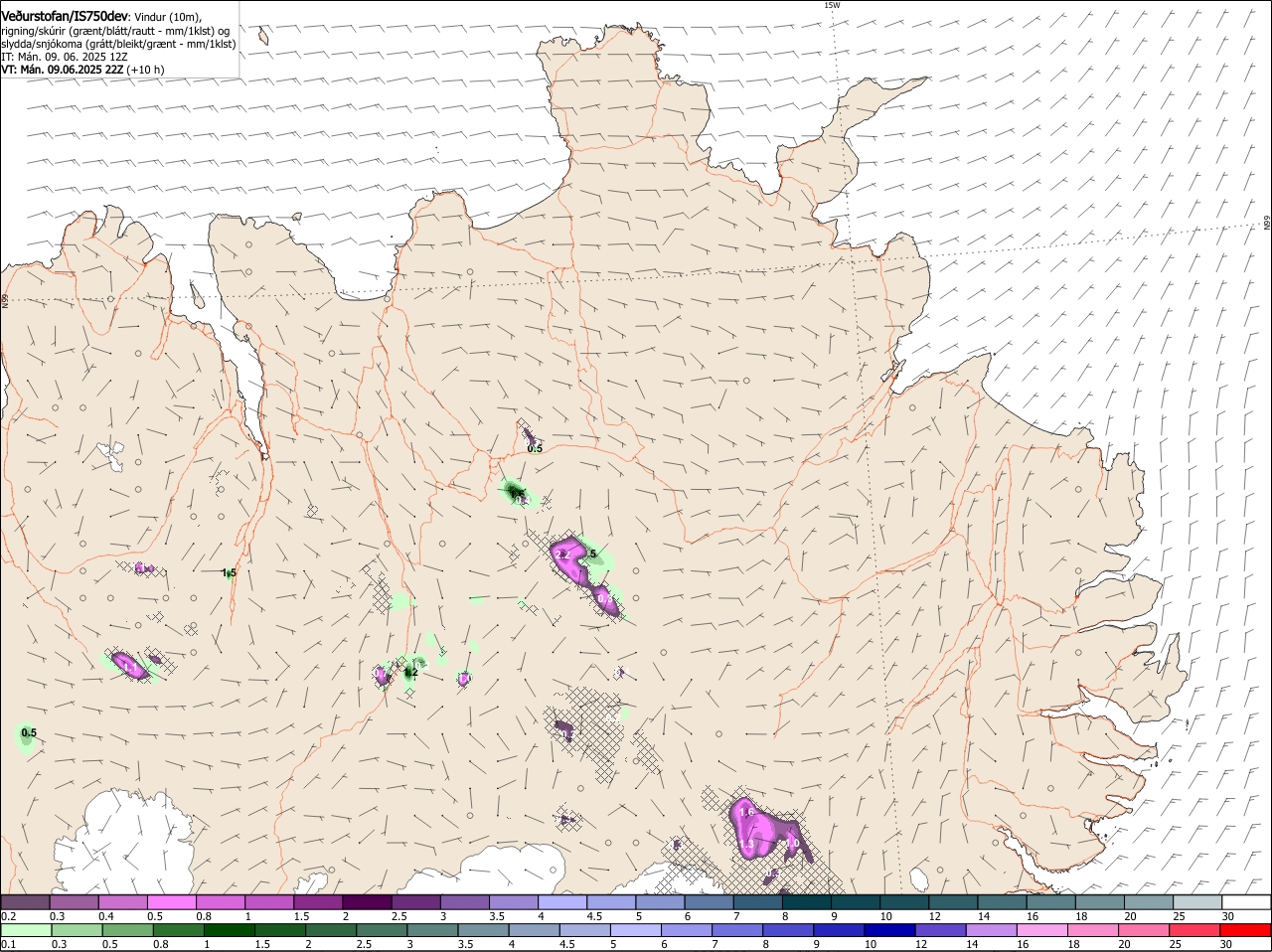
Task: Click the dark green rain cell north of the central snow band
Action: [515, 491]
